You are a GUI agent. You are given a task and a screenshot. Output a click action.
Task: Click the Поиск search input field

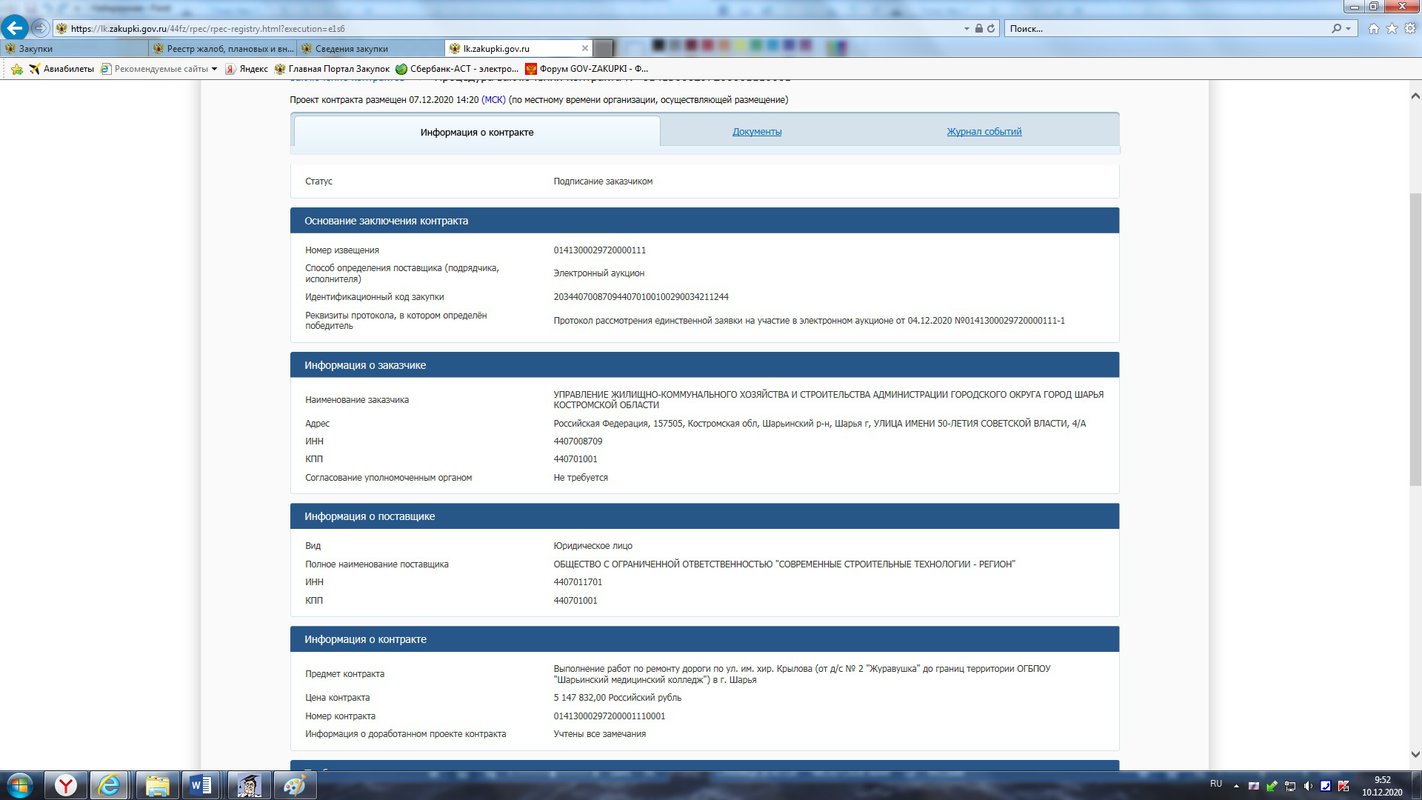pyautogui.click(x=1166, y=29)
